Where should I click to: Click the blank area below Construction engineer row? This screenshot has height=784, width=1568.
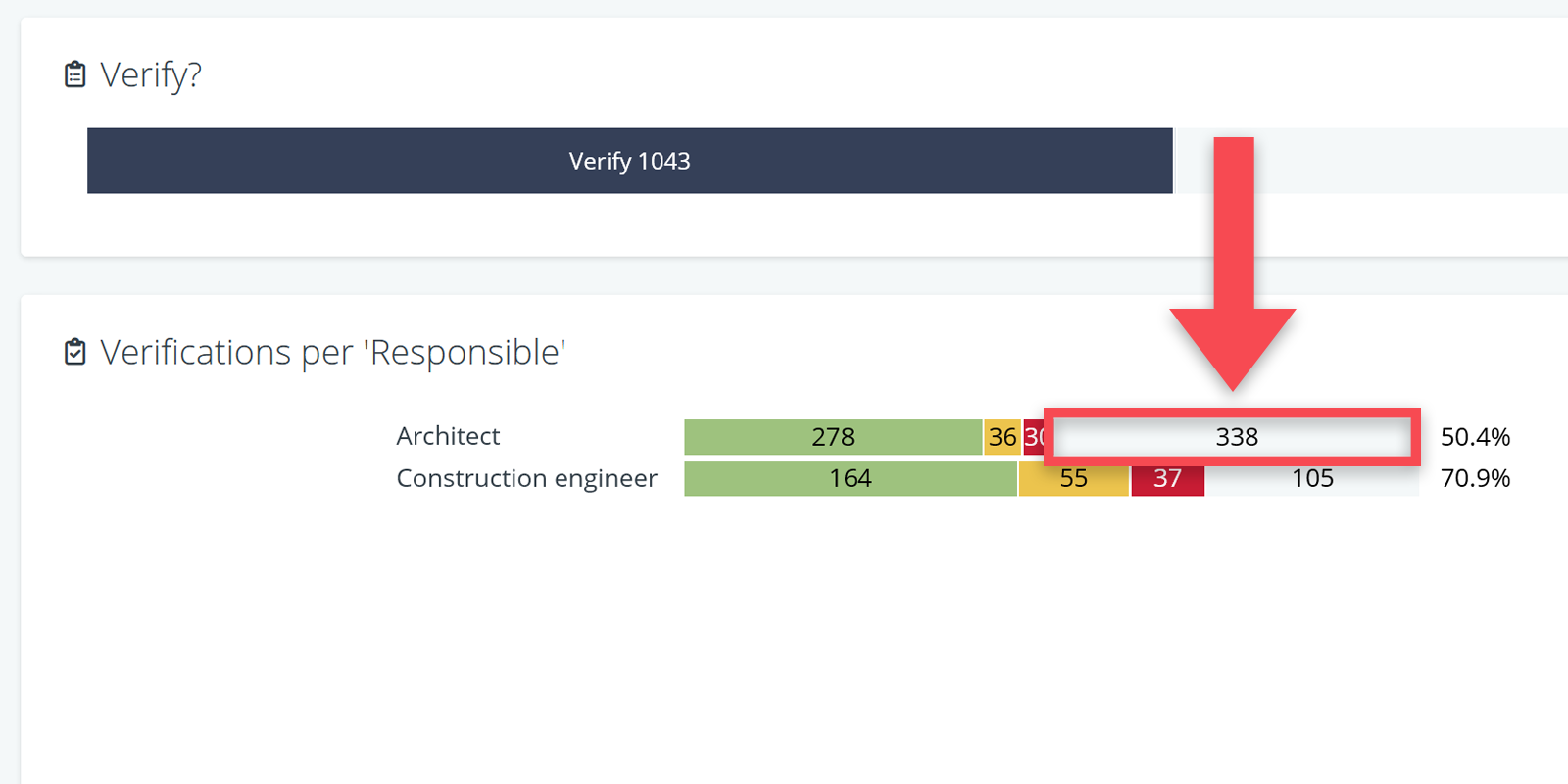784,637
